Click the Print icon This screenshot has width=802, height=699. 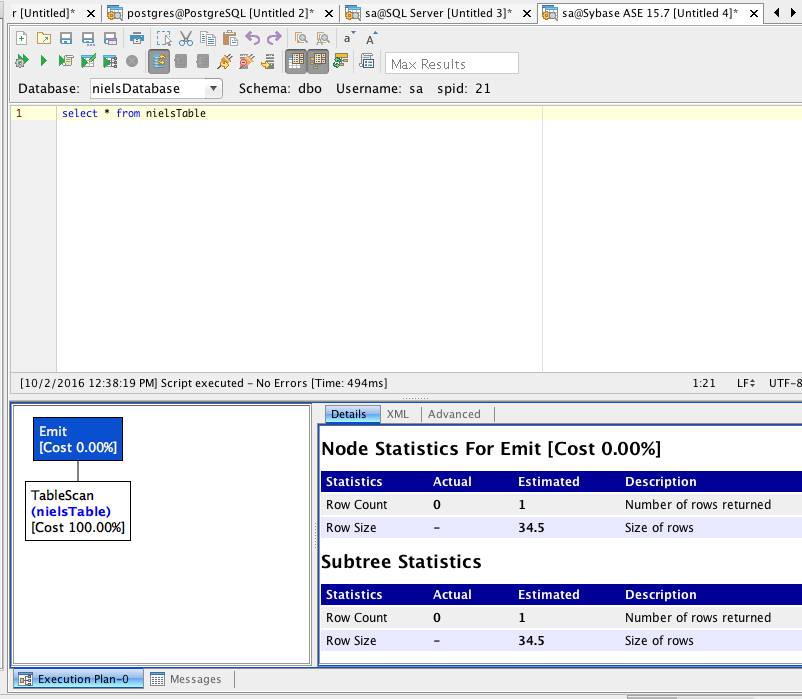[x=136, y=38]
